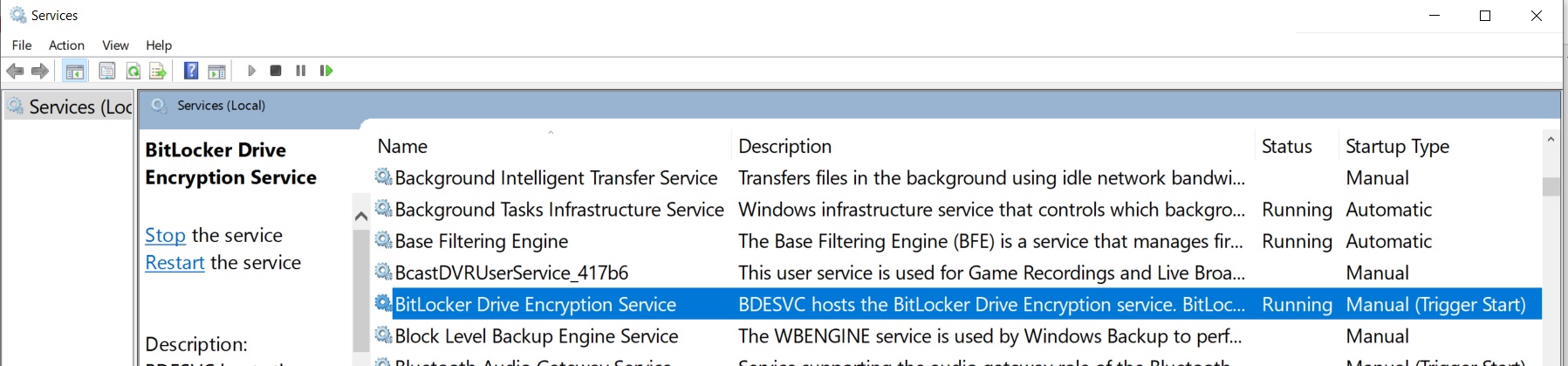Click the Restart the service link
Viewport: 1568px width, 366px height.
click(x=175, y=263)
